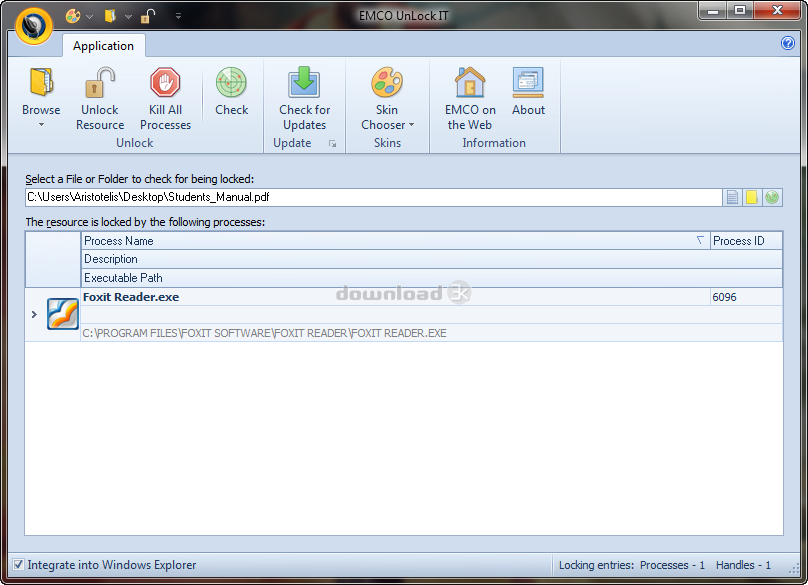Image resolution: width=808 pixels, height=585 pixels.
Task: Click the EMCO round application menu button
Action: [33, 26]
